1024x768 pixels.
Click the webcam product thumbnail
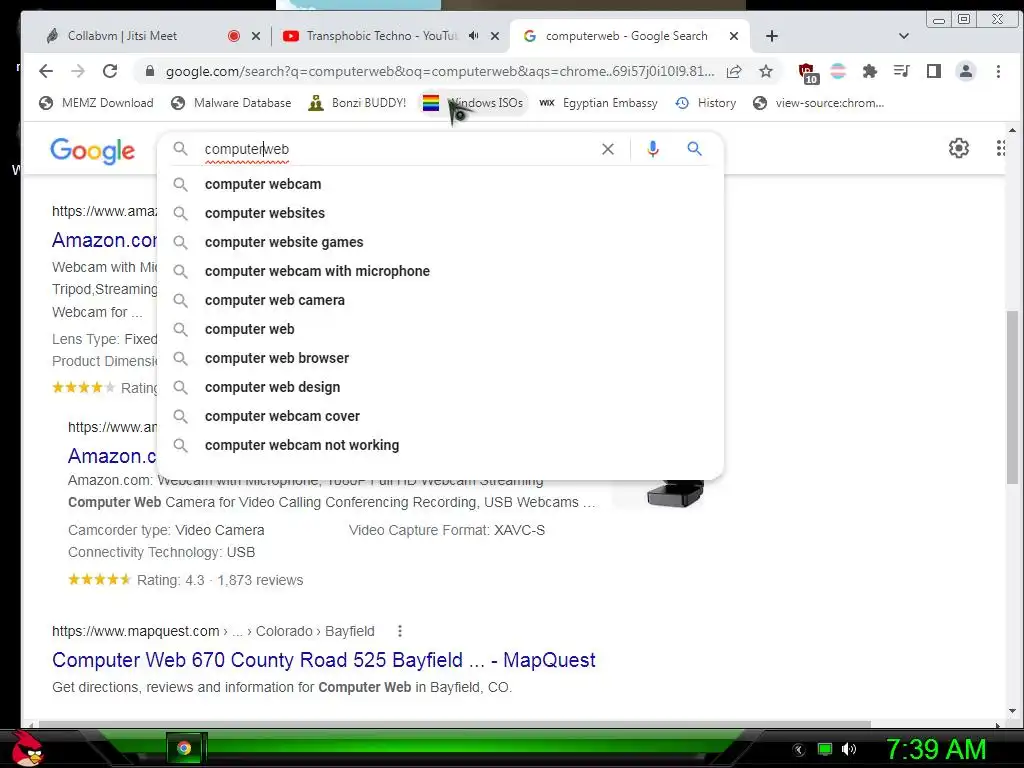pos(675,493)
